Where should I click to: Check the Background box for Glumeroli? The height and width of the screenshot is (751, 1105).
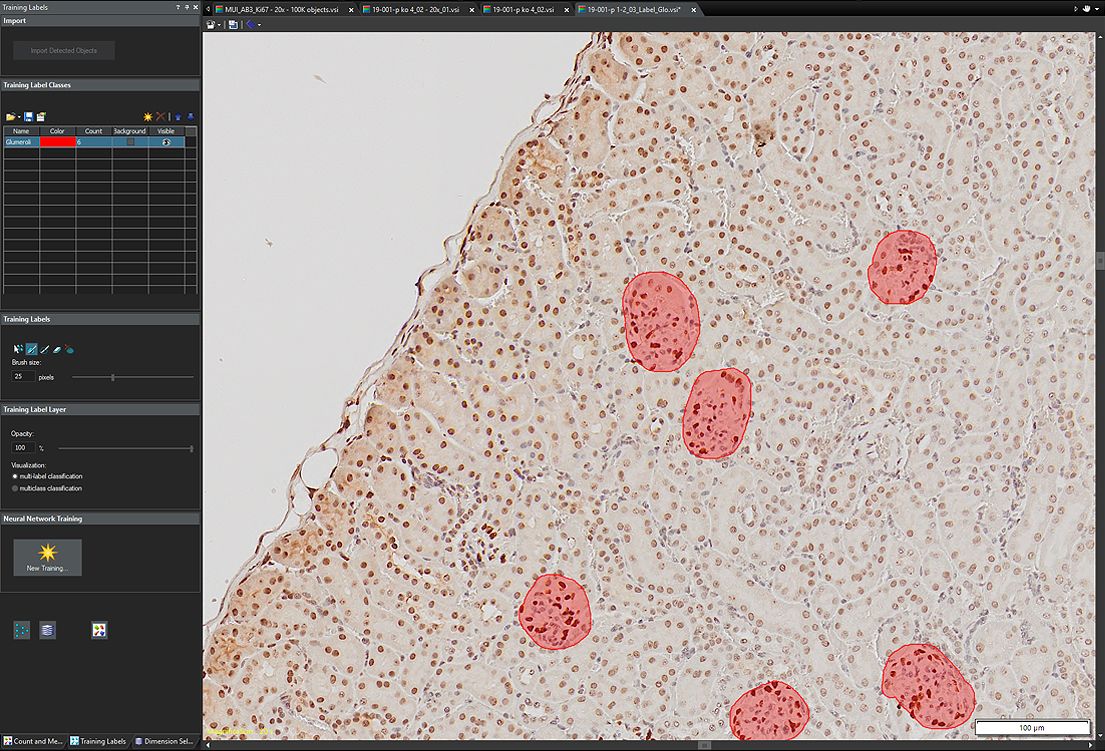pos(130,143)
